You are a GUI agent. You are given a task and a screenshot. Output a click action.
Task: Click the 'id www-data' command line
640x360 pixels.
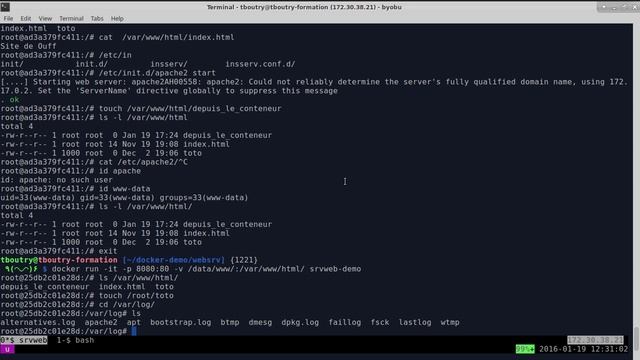coord(75,189)
